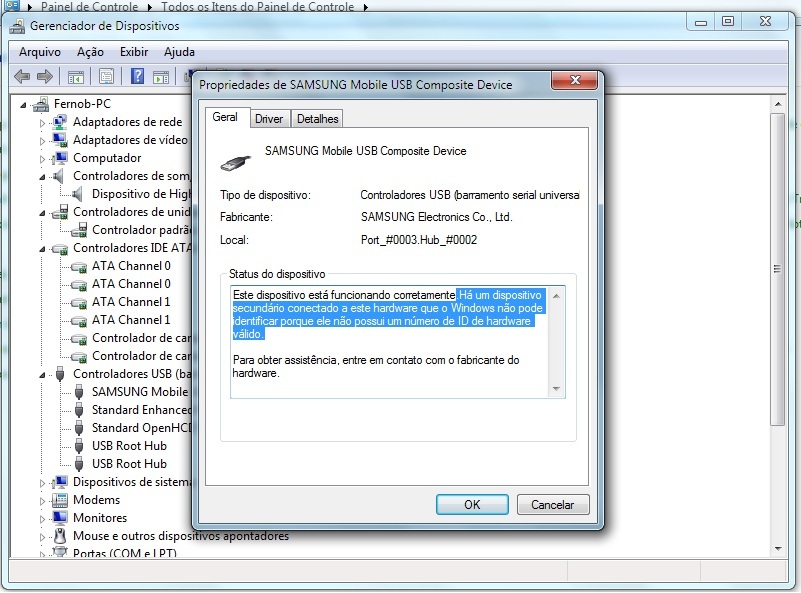Select the first USB Root Hub entry
The image size is (801, 593).
pyautogui.click(x=129, y=446)
